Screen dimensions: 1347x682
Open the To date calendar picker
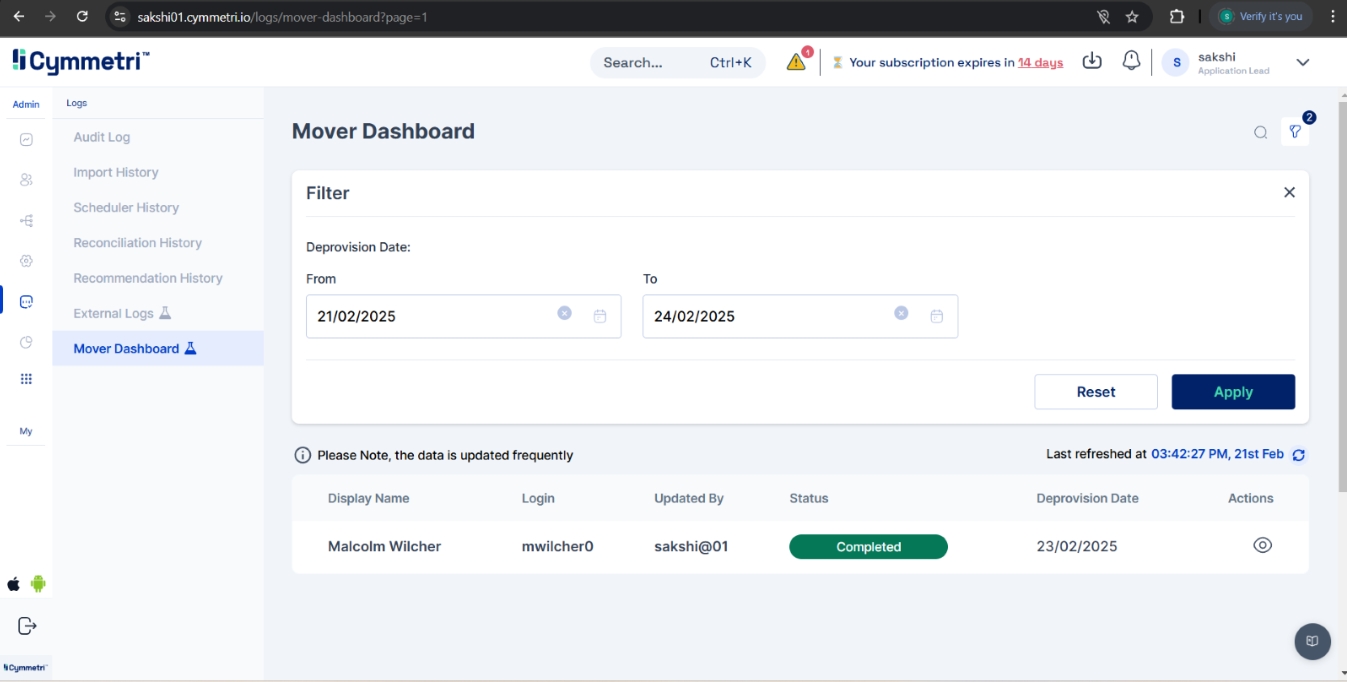tap(937, 316)
